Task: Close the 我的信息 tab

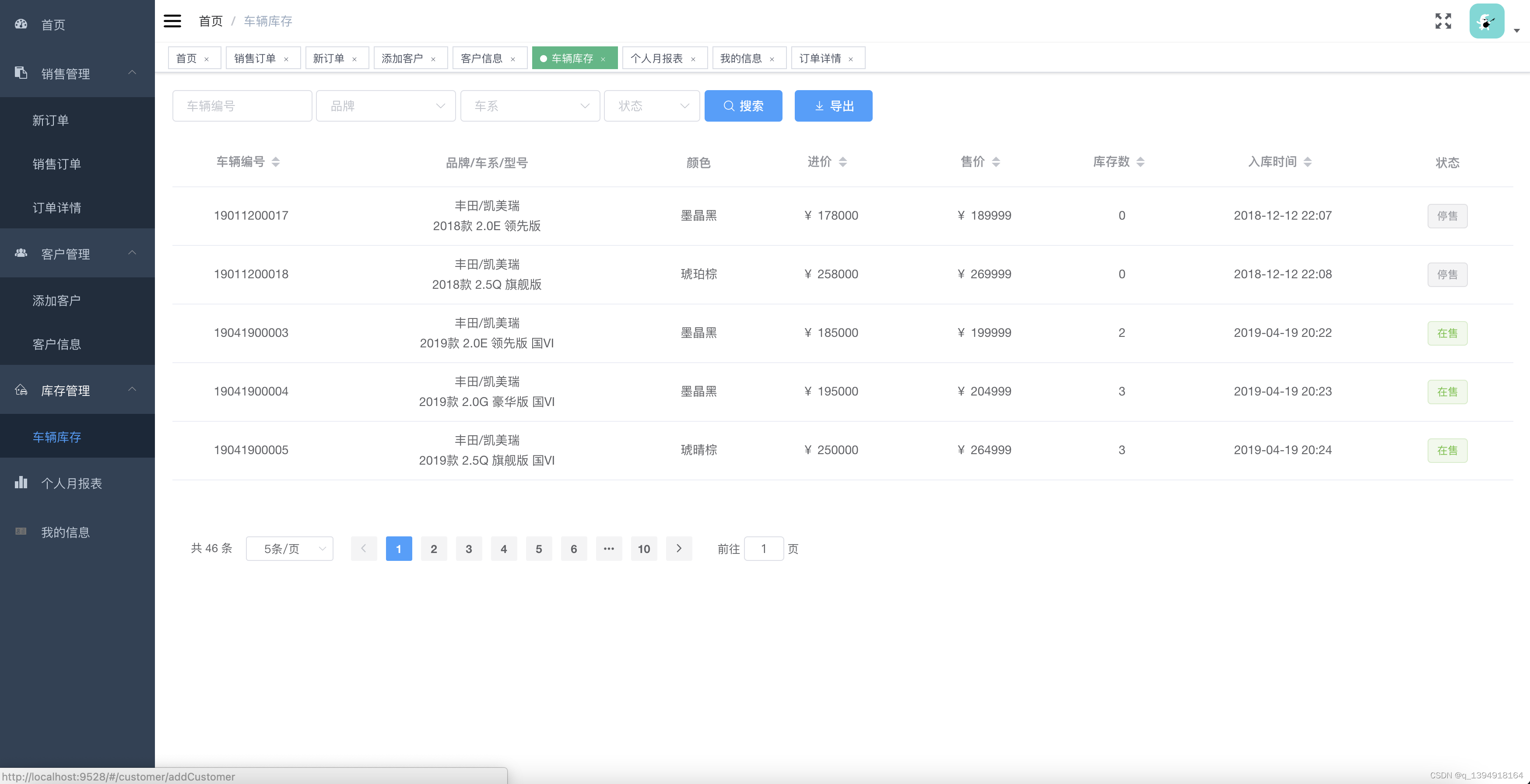Action: point(772,59)
